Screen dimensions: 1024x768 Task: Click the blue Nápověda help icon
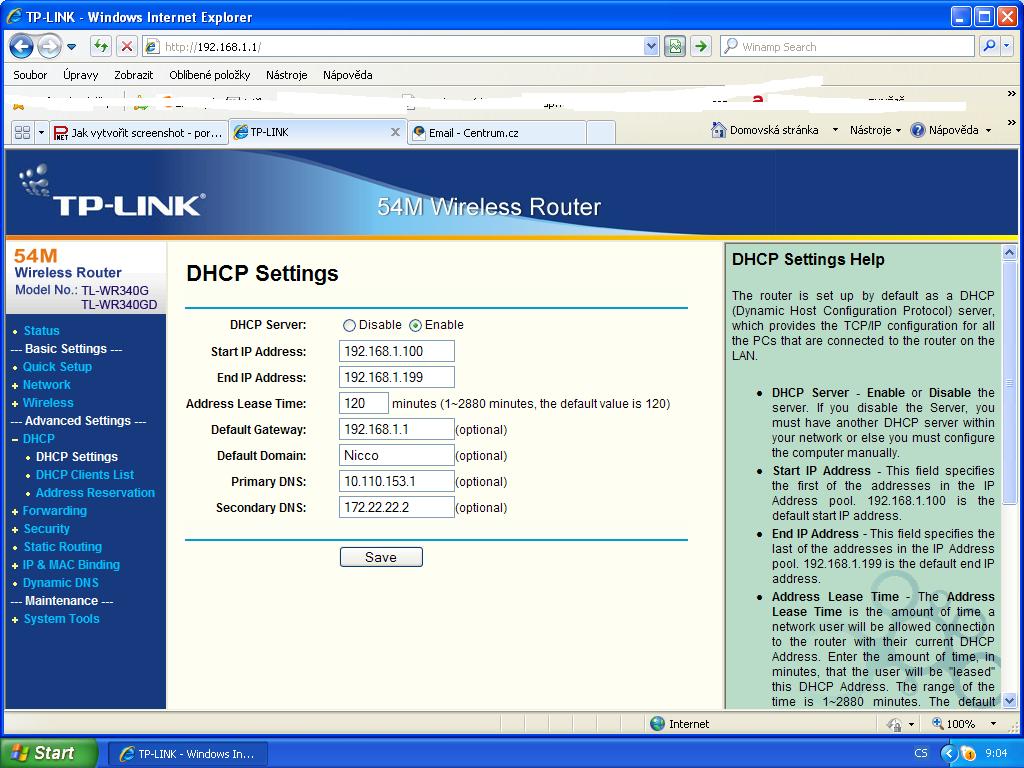[x=918, y=130]
